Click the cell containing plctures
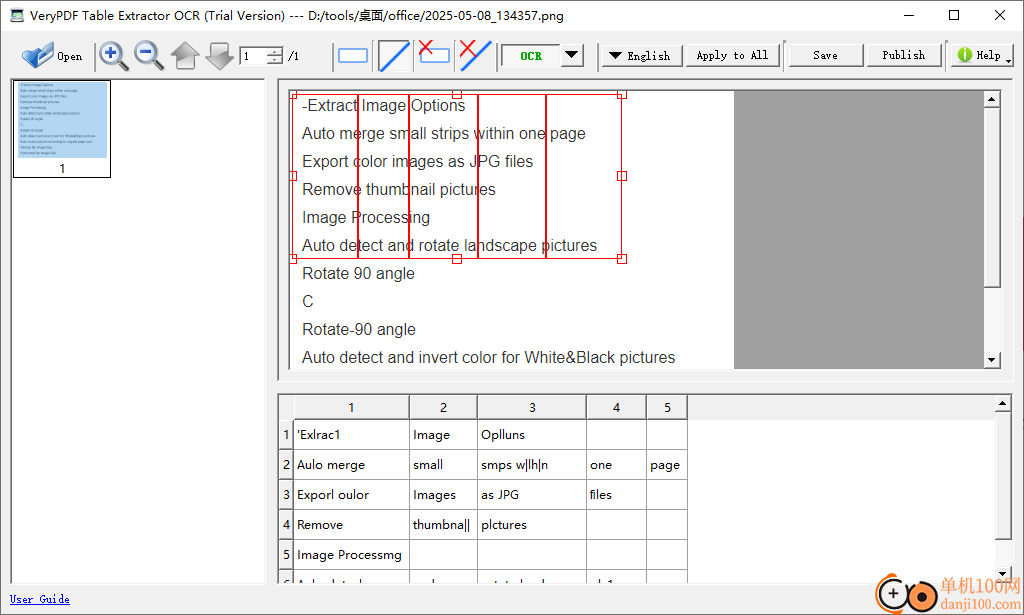The image size is (1024, 615). [532, 525]
